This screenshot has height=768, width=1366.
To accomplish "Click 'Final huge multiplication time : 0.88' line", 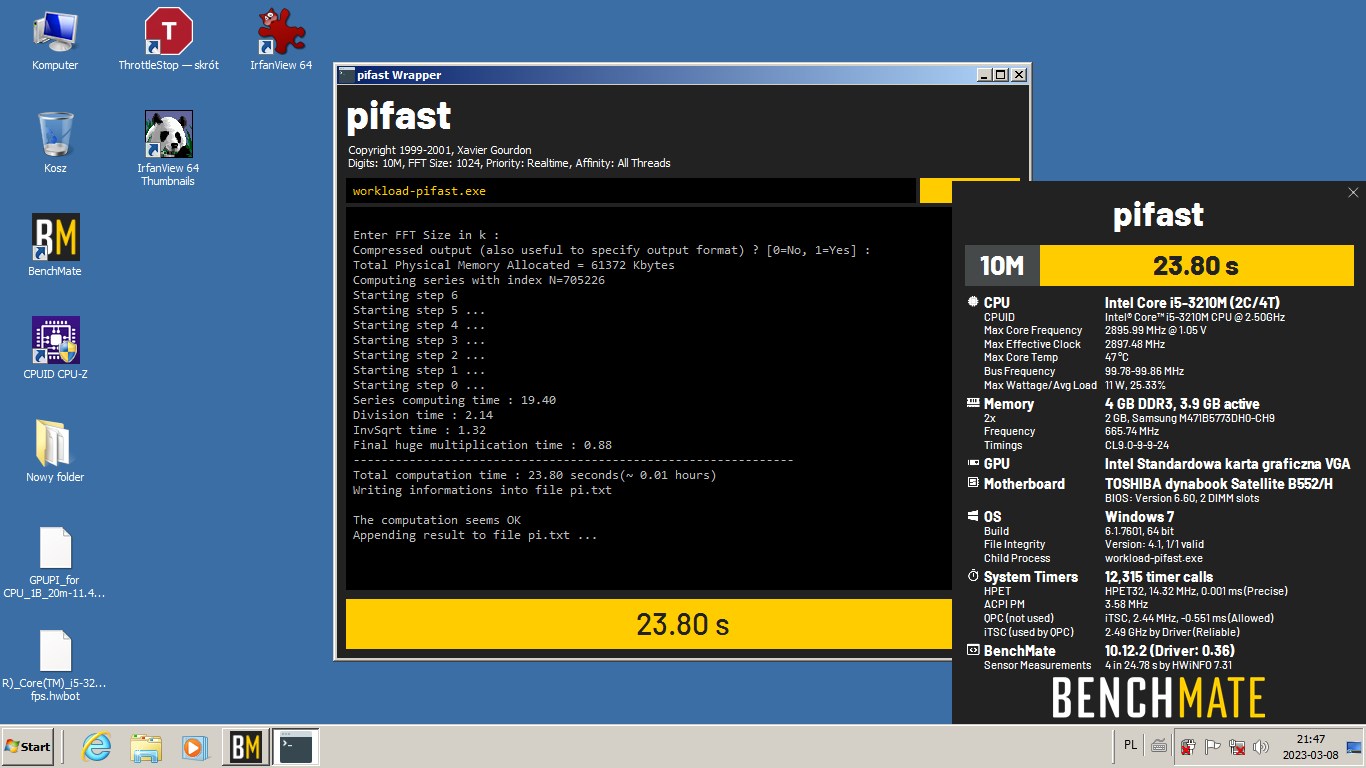I will [482, 445].
